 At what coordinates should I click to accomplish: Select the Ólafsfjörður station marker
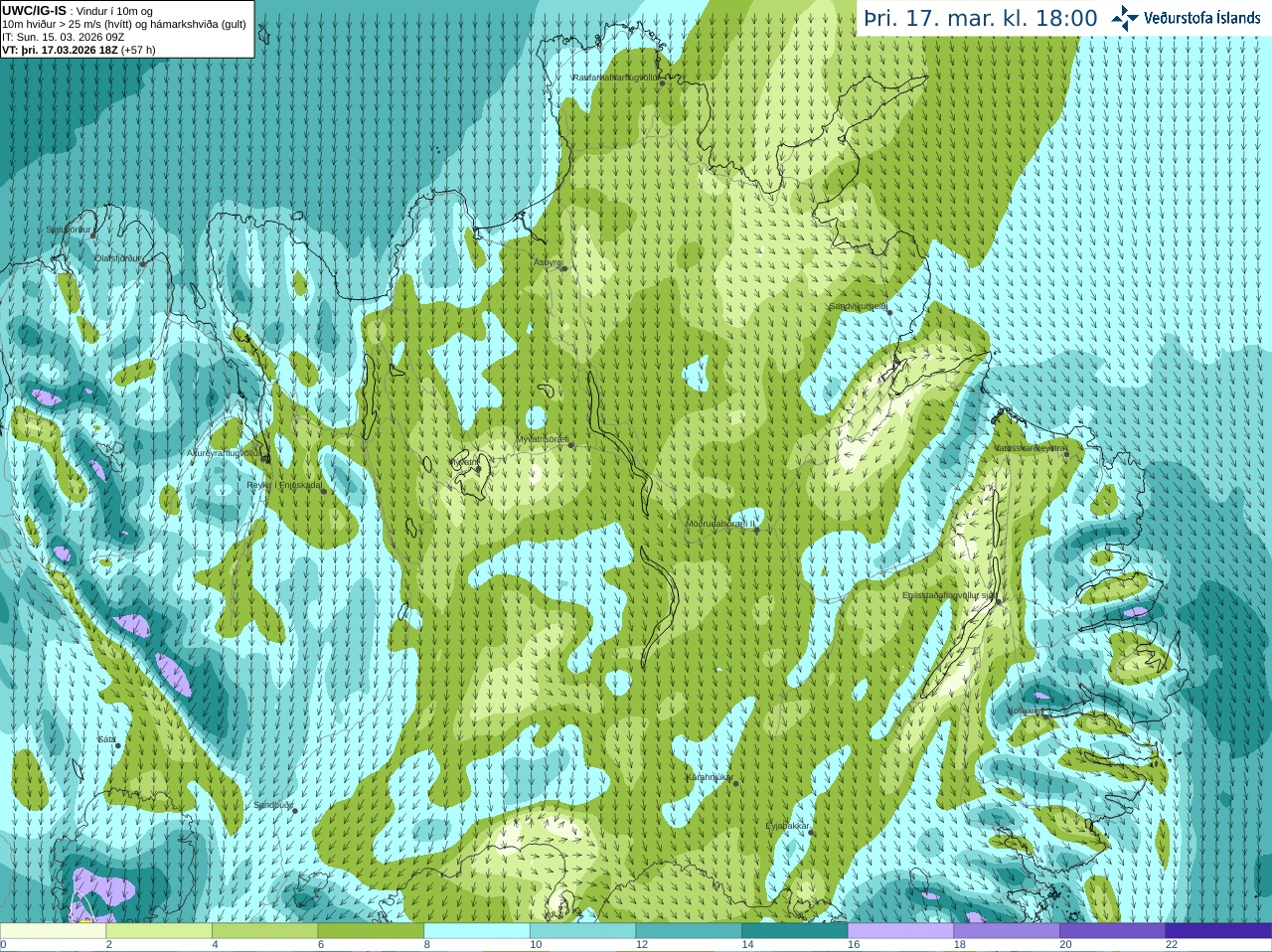[143, 263]
